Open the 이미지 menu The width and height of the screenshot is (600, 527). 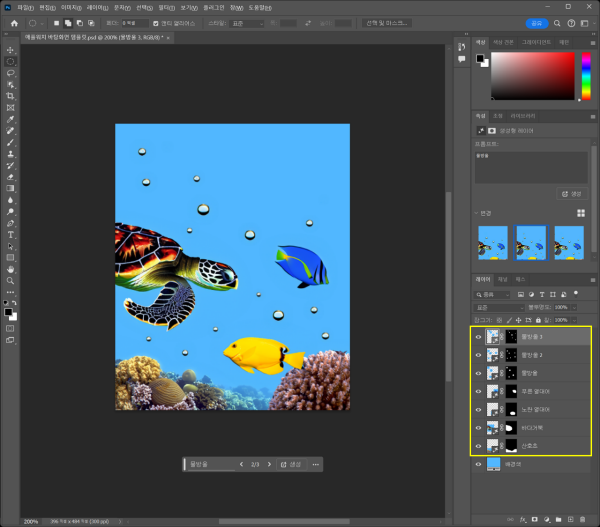[x=71, y=7]
